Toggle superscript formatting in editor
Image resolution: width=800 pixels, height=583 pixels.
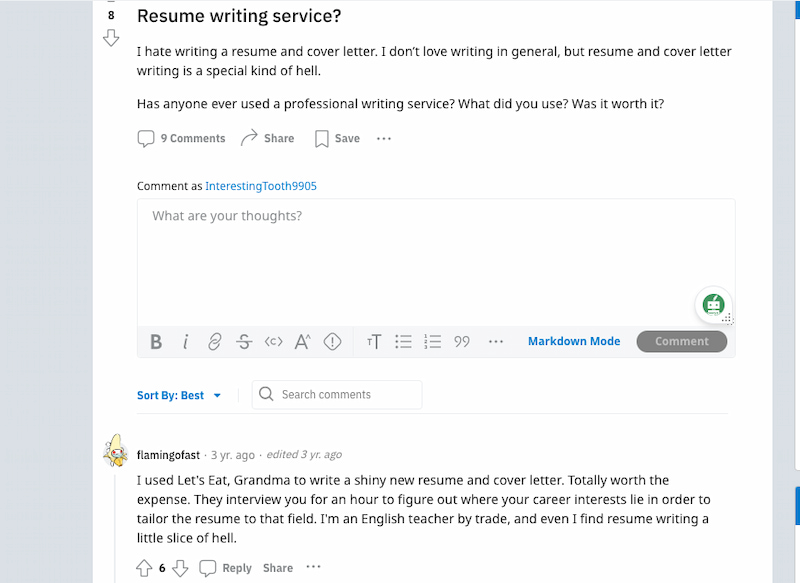(x=303, y=341)
